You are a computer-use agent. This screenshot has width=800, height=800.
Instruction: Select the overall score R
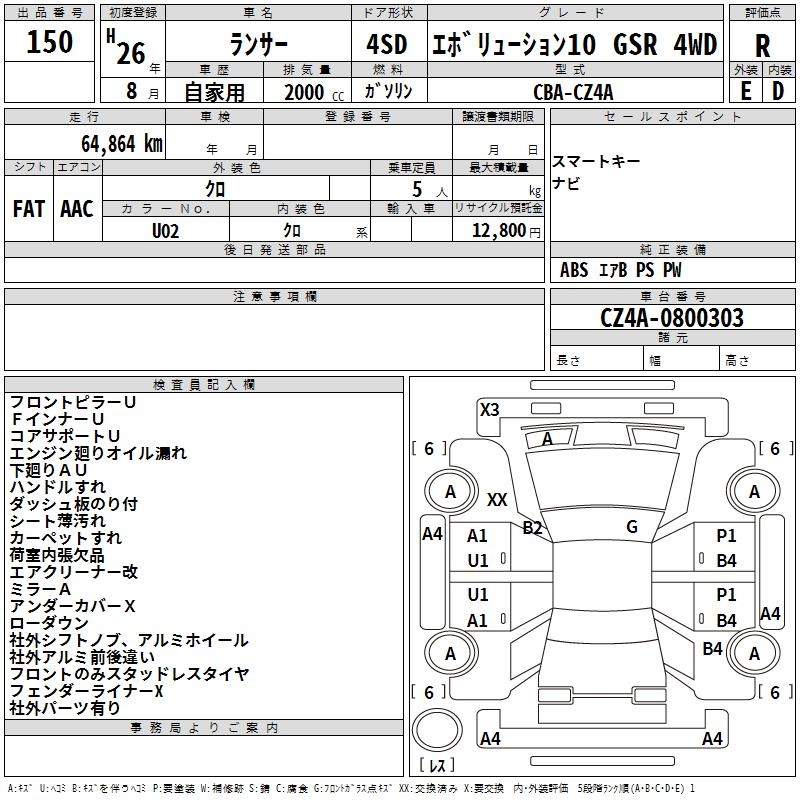762,46
